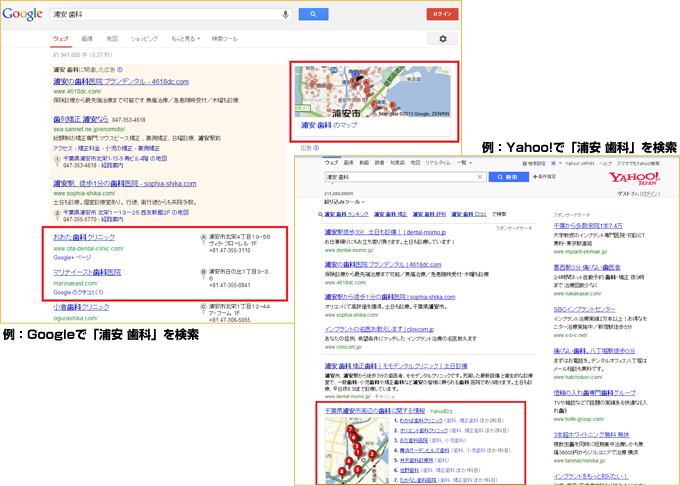
Task: Switch to the 地図 tab in Google
Action: click(112, 39)
